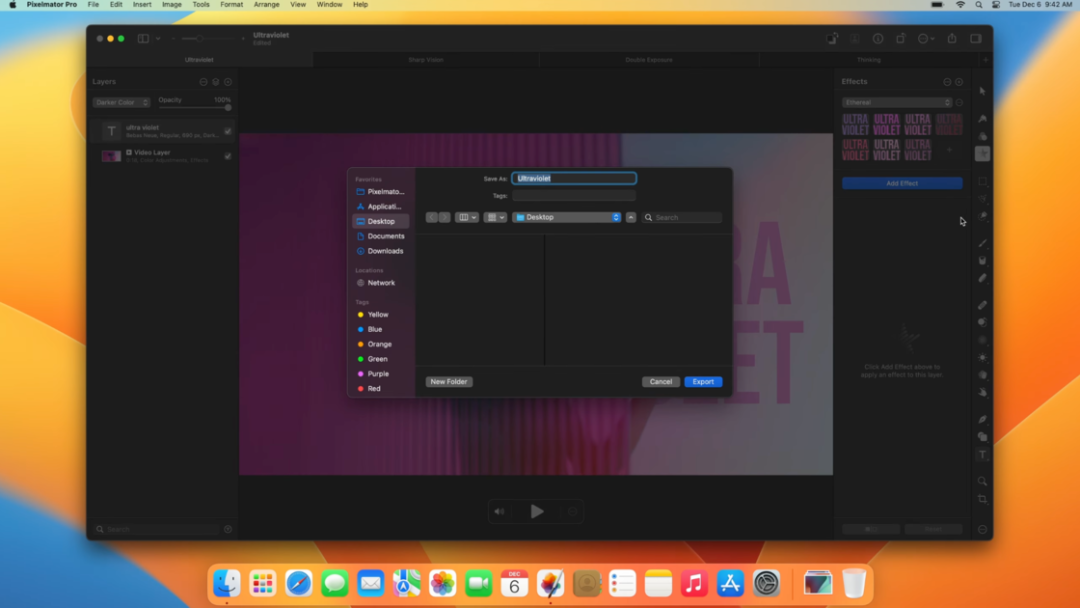
Task: Open the Desktop location popup in save dialog
Action: coord(566,218)
